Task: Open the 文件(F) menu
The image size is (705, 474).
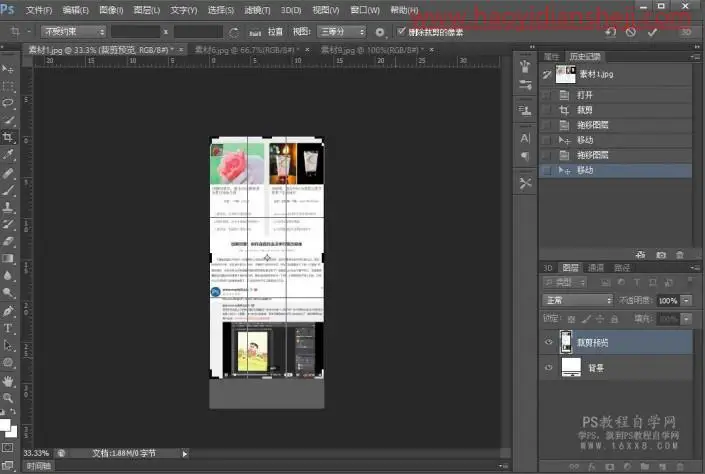Action: pyautogui.click(x=39, y=10)
